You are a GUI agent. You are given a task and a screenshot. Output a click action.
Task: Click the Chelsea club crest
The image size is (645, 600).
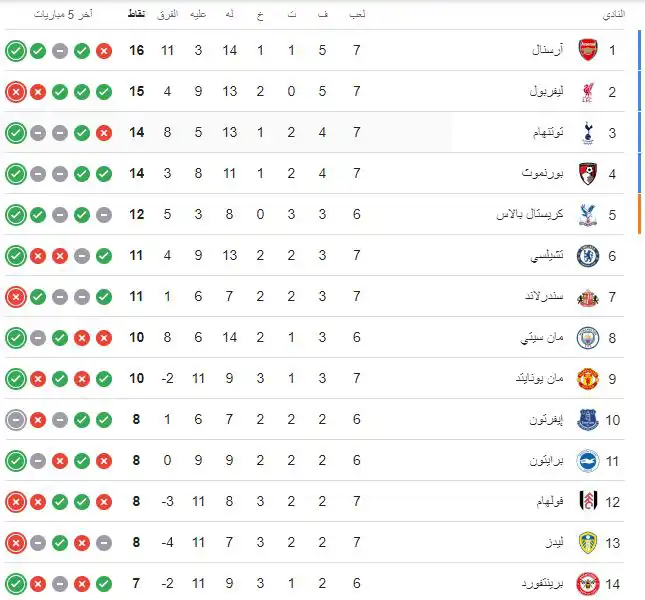(x=587, y=255)
